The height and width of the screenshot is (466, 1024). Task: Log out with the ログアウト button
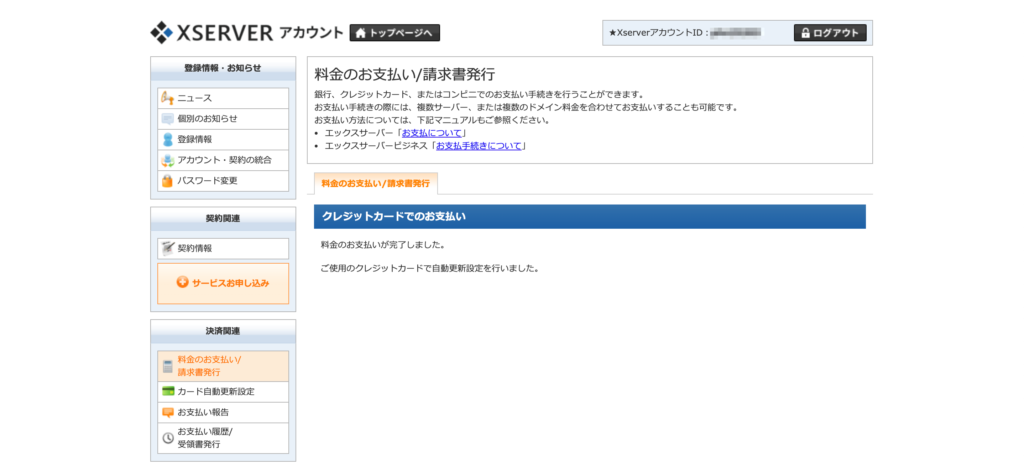830,33
